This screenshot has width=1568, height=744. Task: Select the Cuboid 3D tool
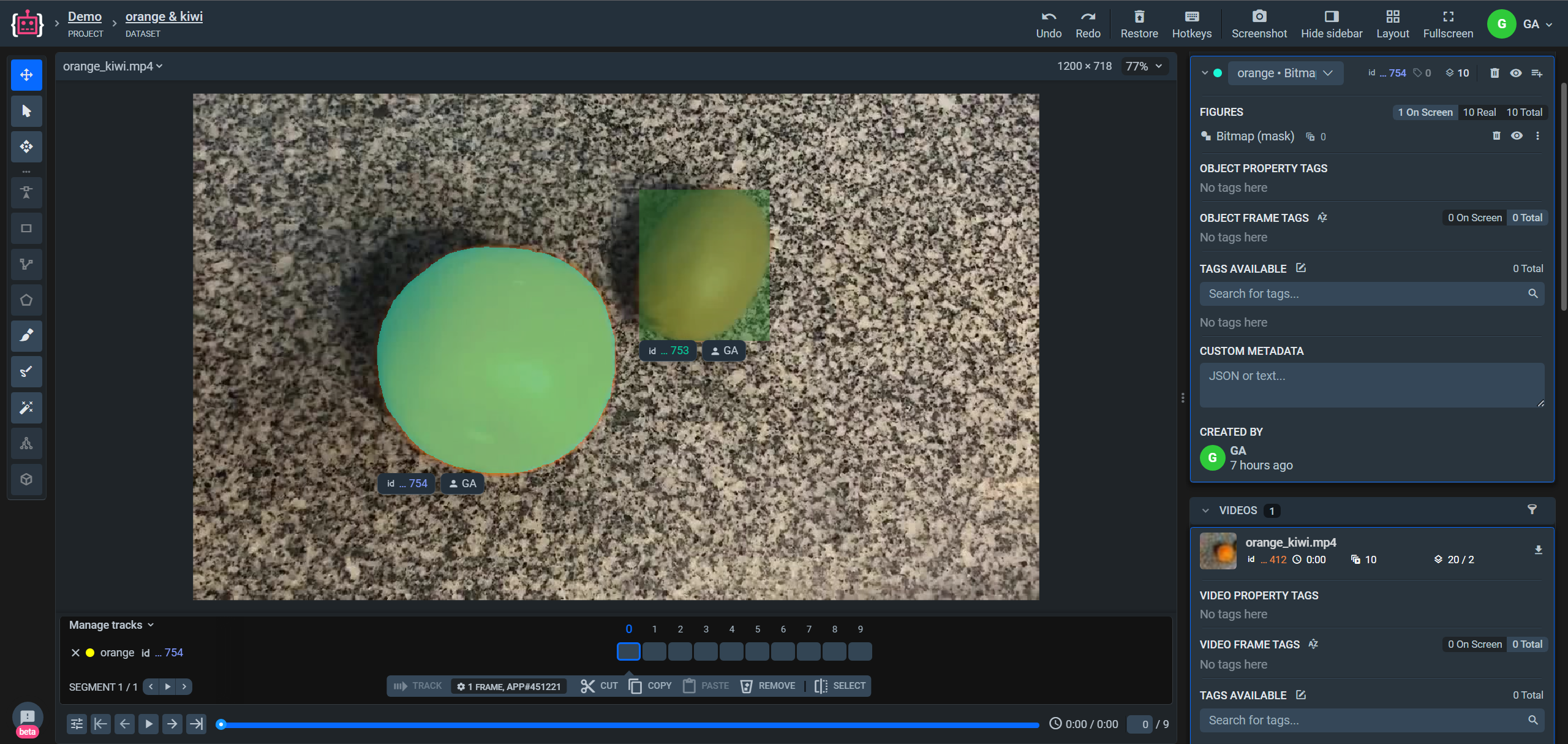pos(26,479)
